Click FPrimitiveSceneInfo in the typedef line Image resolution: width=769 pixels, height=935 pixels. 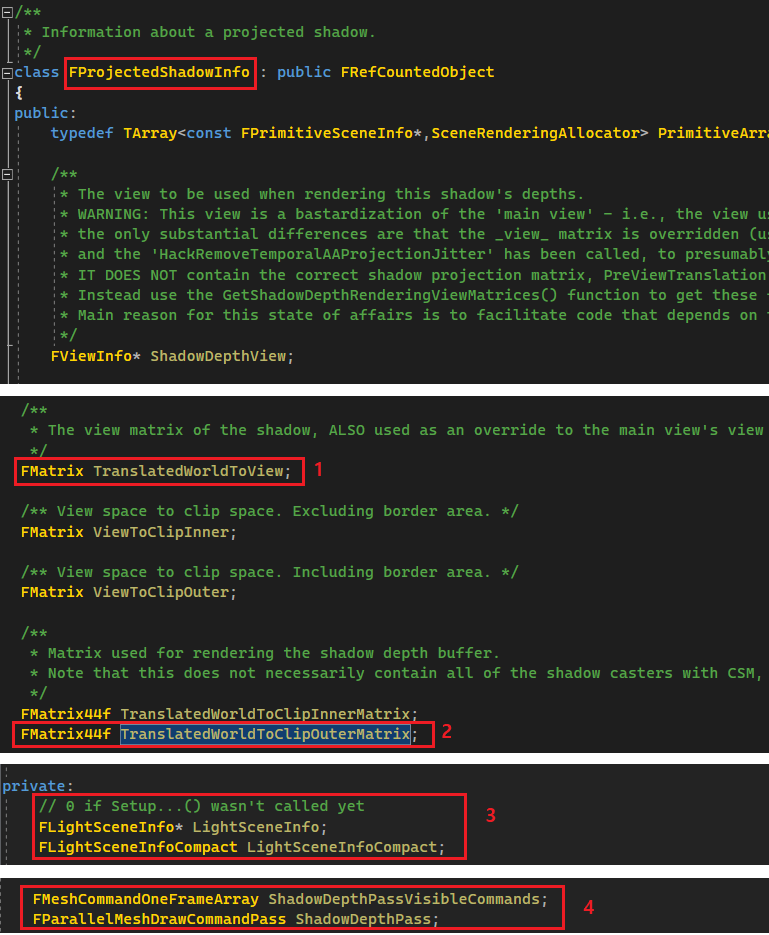click(x=327, y=133)
